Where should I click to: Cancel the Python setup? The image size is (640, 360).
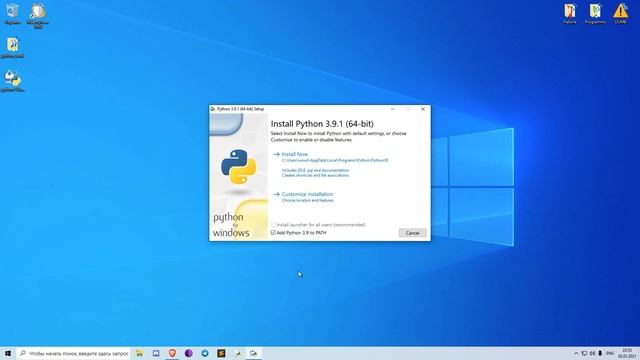(412, 233)
